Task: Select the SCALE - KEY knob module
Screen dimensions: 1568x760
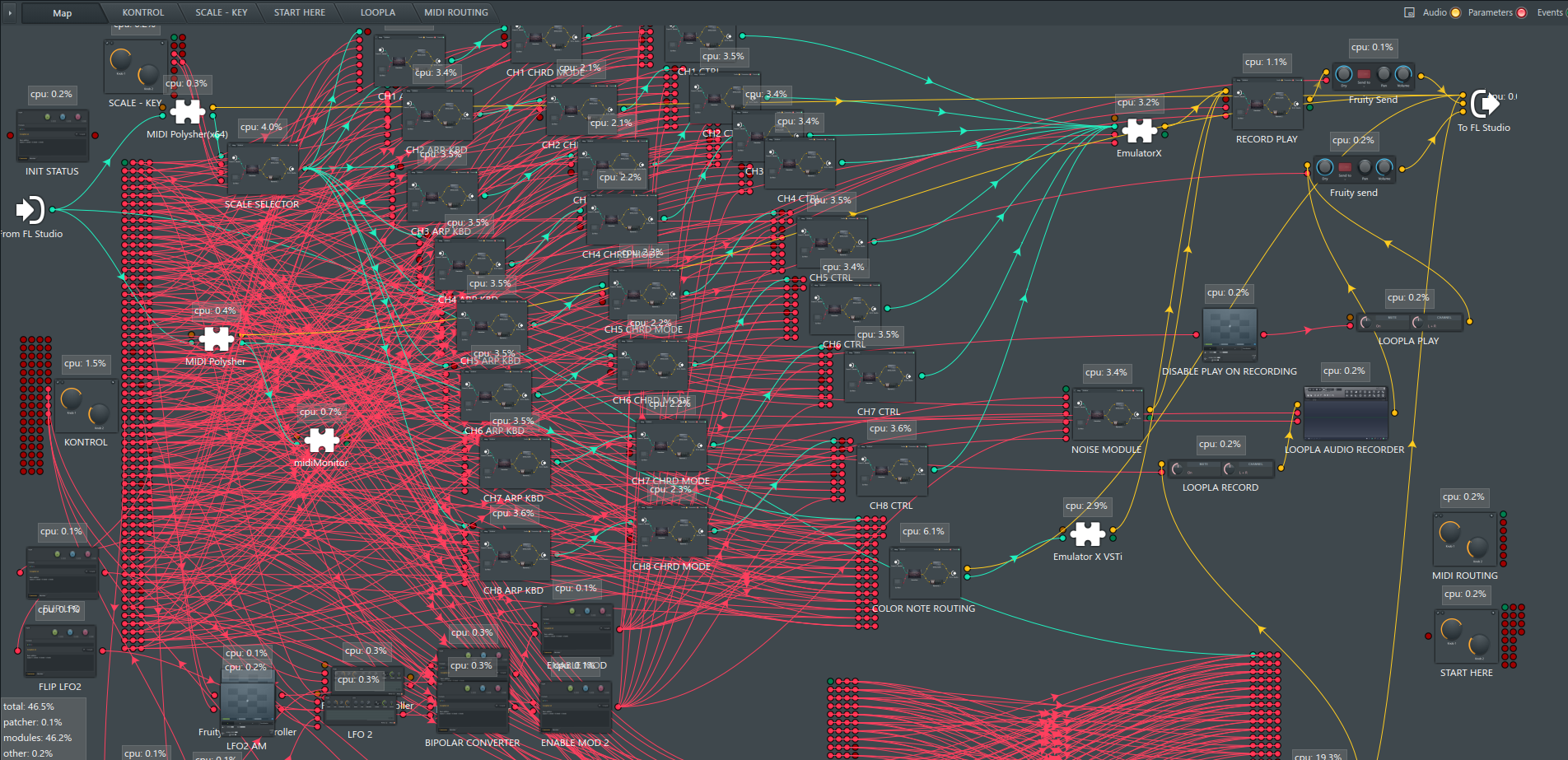Action: (135, 67)
